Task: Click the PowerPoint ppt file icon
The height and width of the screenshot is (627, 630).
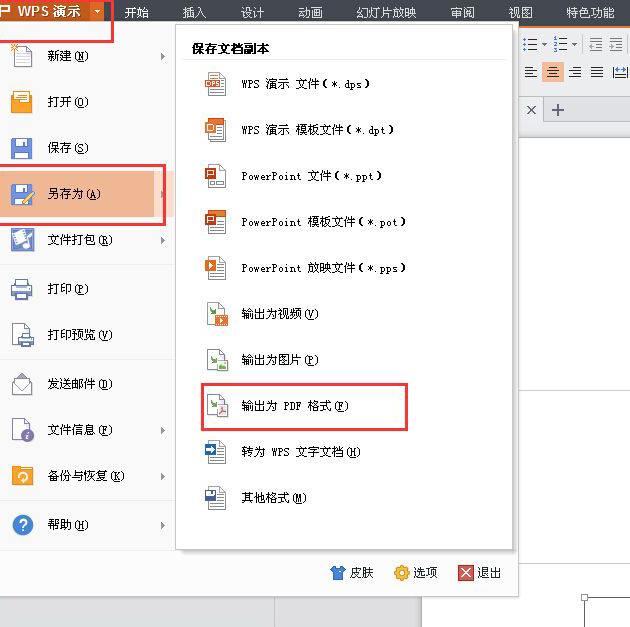Action: click(x=216, y=176)
